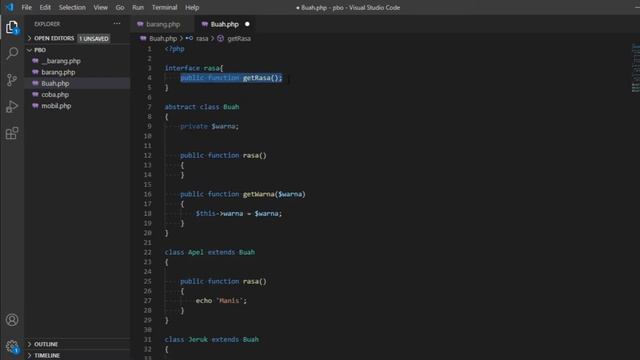The height and width of the screenshot is (360, 640).
Task: Click the echo 'Manis'; line
Action: pyautogui.click(x=221, y=301)
